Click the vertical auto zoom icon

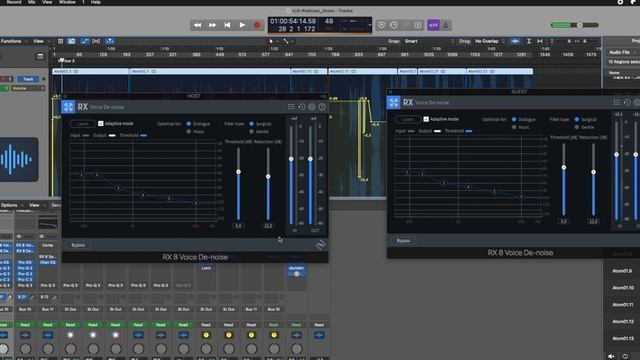pos(529,41)
